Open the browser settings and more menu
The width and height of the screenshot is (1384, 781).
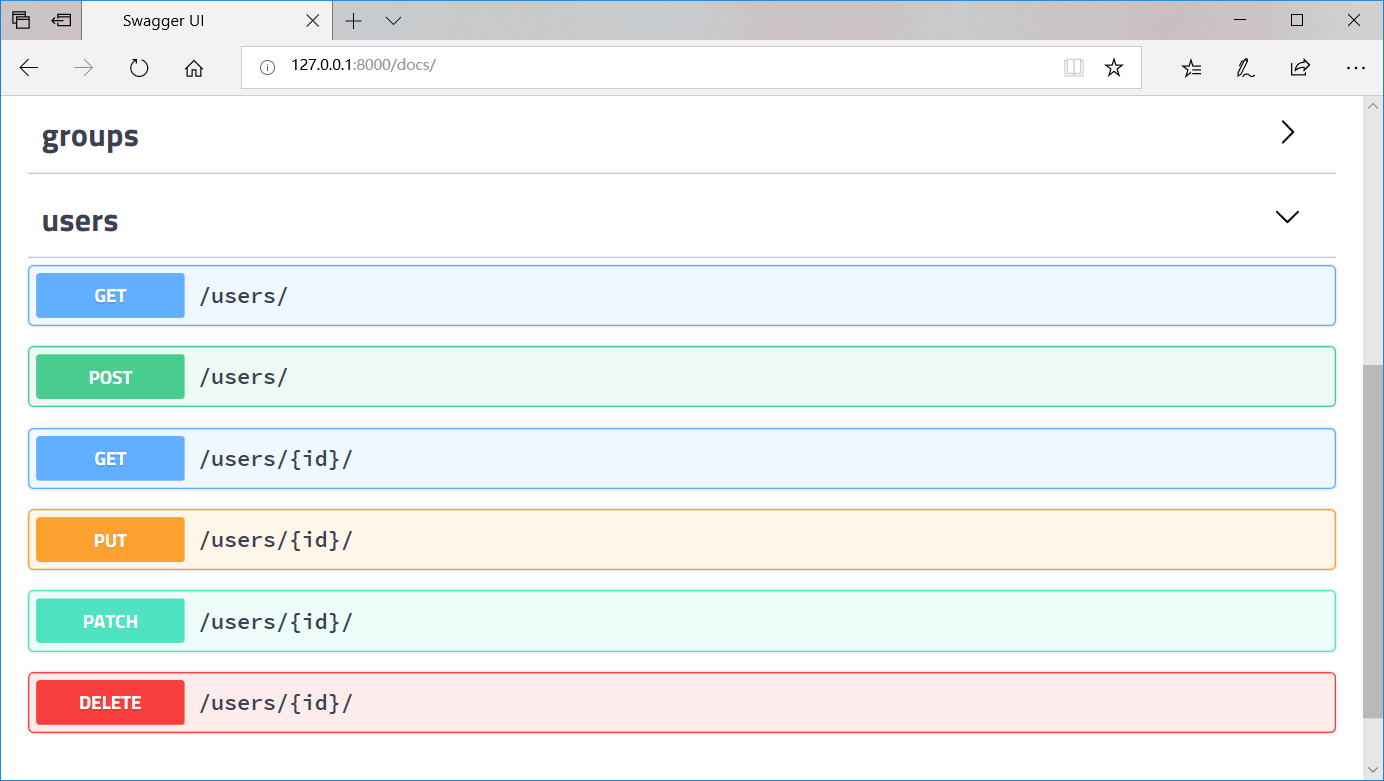click(1355, 68)
